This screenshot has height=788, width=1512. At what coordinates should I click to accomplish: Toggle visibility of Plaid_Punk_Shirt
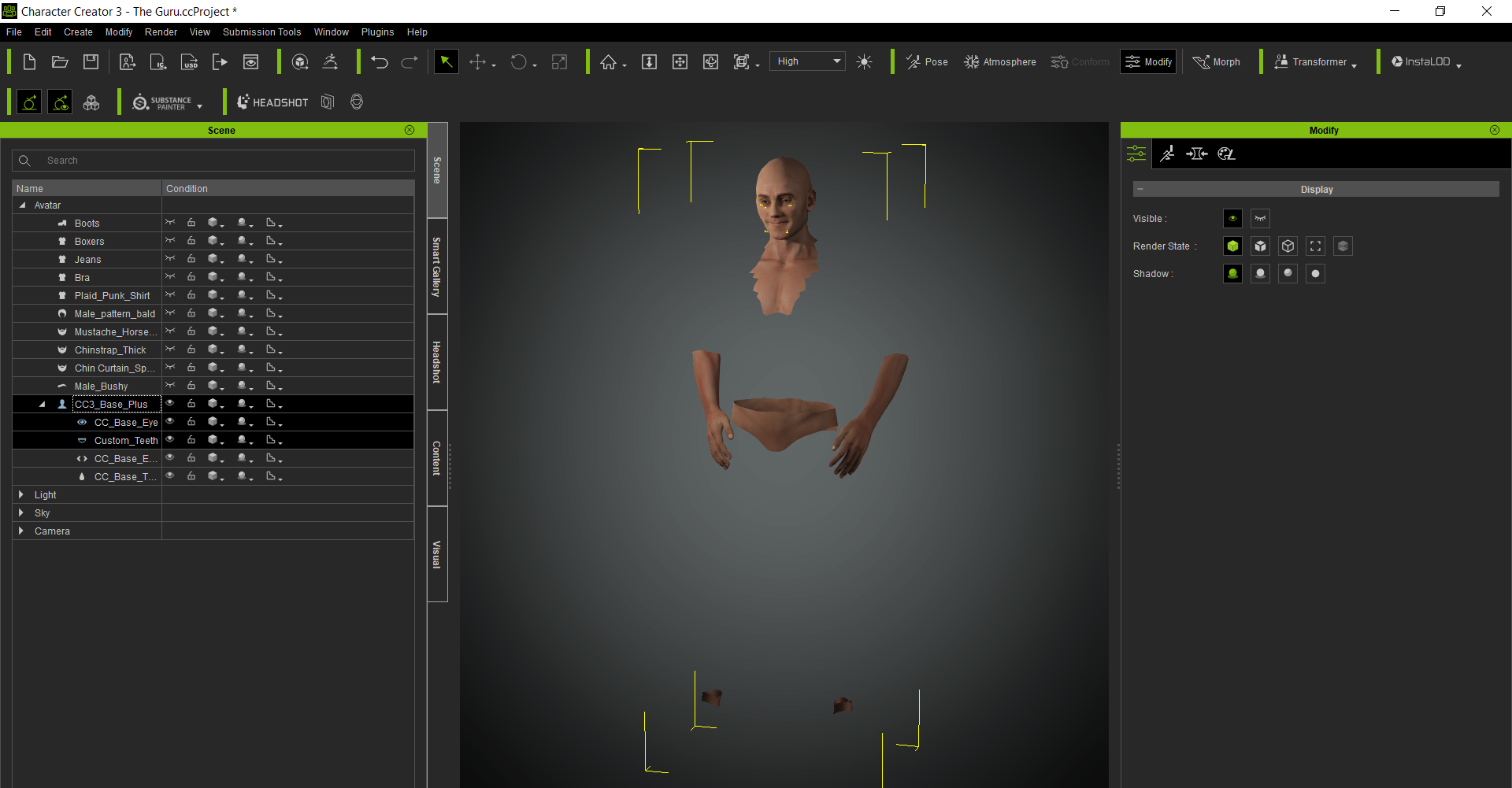170,295
